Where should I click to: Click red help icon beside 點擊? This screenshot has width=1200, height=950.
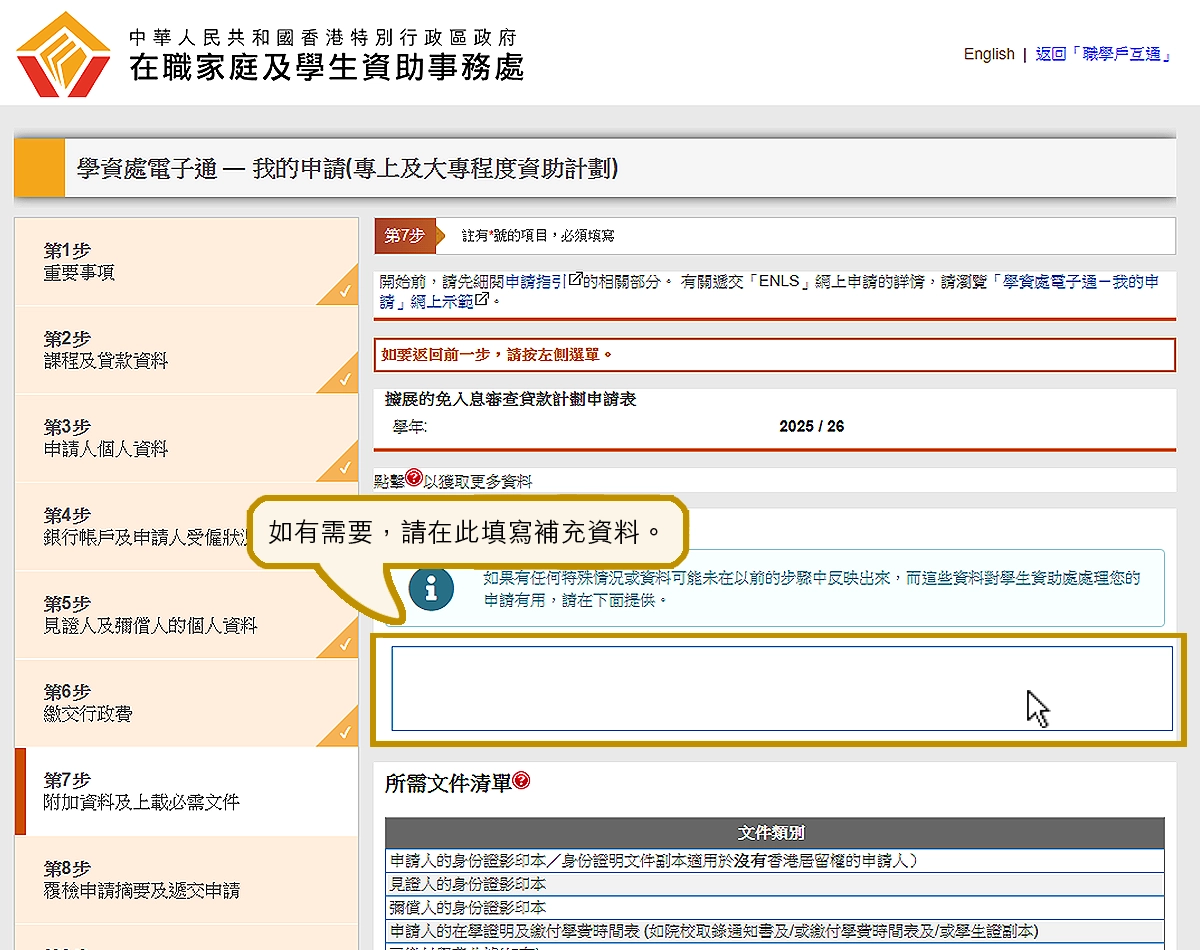click(x=414, y=479)
